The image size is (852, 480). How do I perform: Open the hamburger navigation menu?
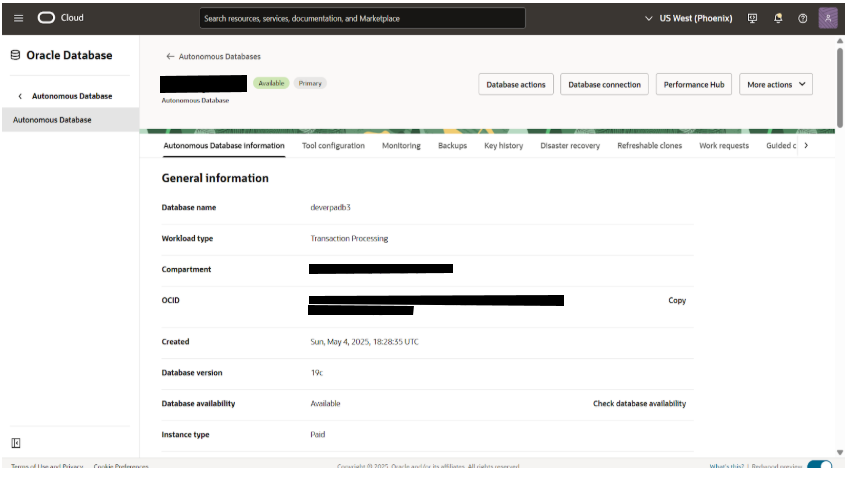click(18, 18)
